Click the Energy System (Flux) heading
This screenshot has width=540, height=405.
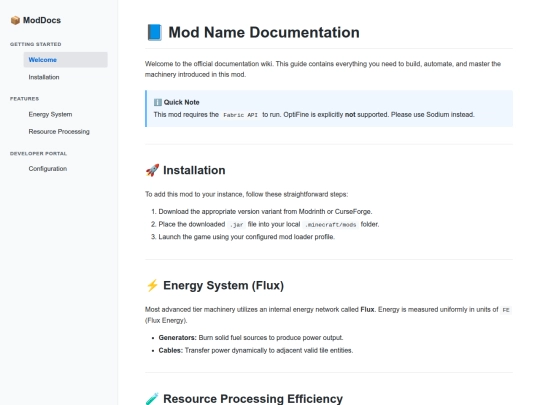tap(224, 285)
